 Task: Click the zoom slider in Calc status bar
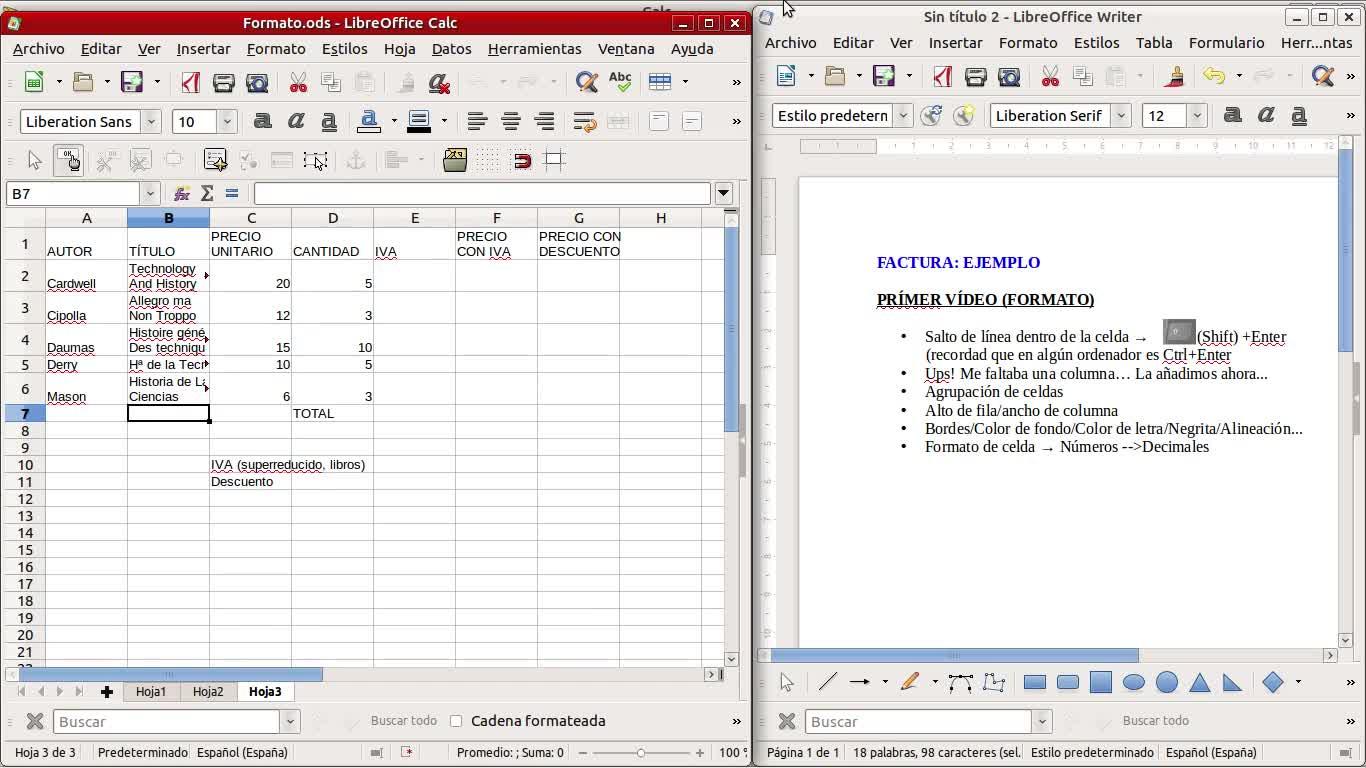[x=641, y=753]
